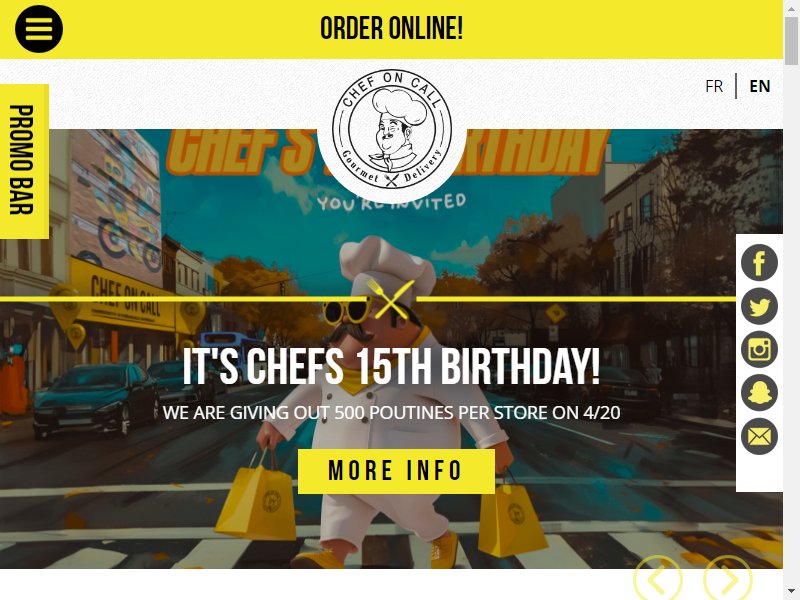
Task: Open the hamburger menu icon
Action: click(39, 29)
